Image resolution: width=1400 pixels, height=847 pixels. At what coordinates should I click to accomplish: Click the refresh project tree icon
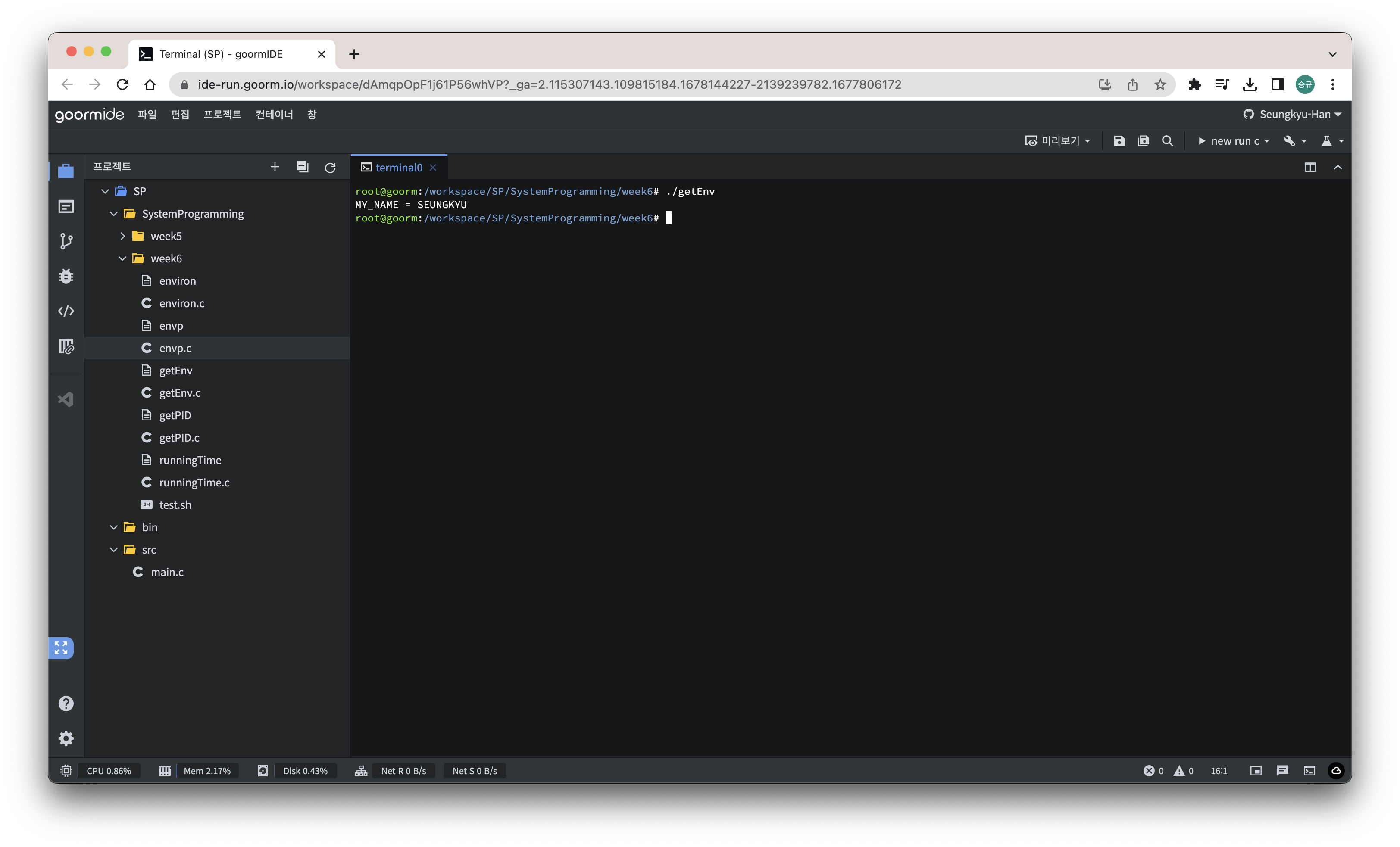[x=330, y=168]
